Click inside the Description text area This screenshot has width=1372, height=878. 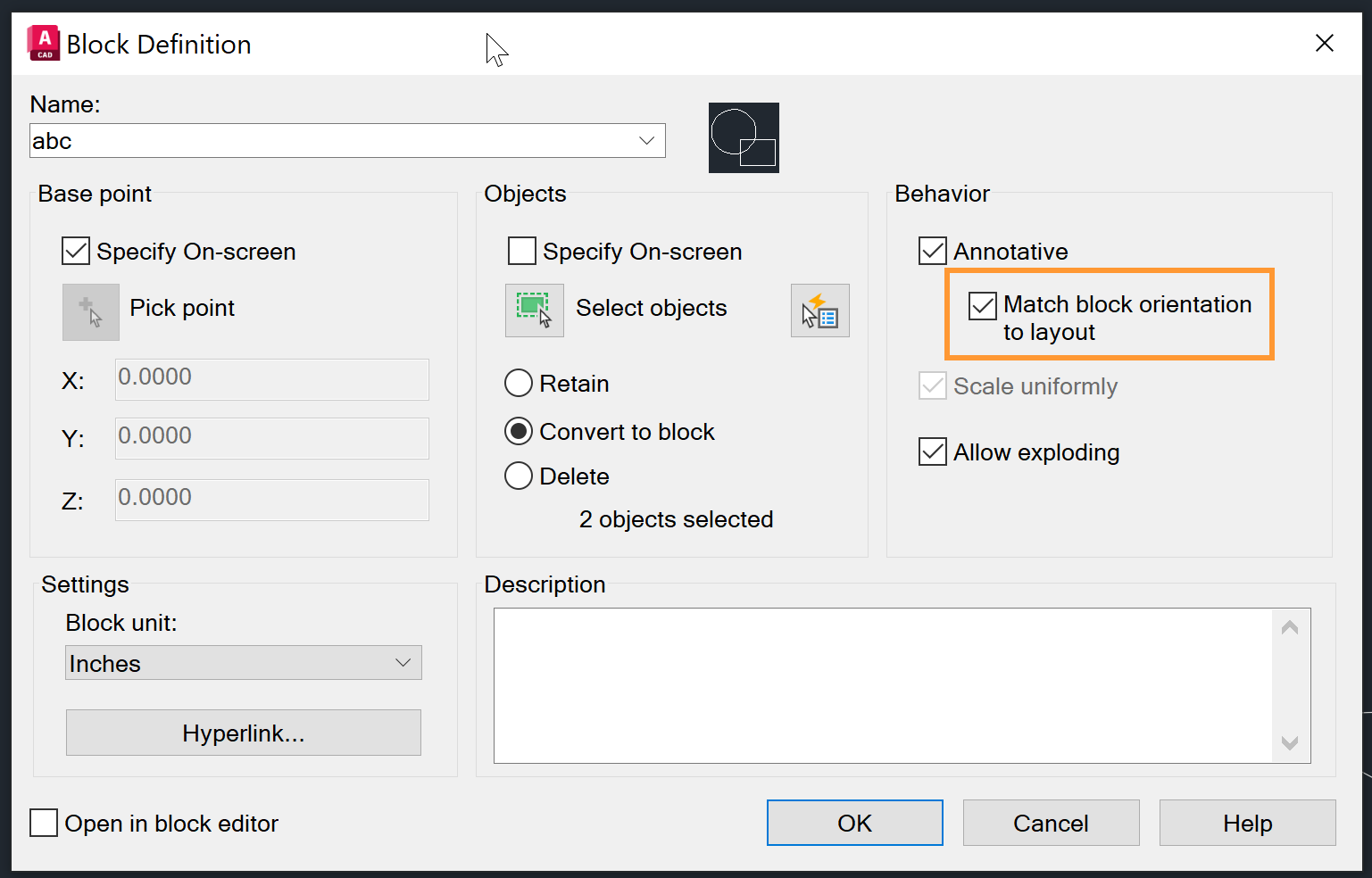(884, 683)
